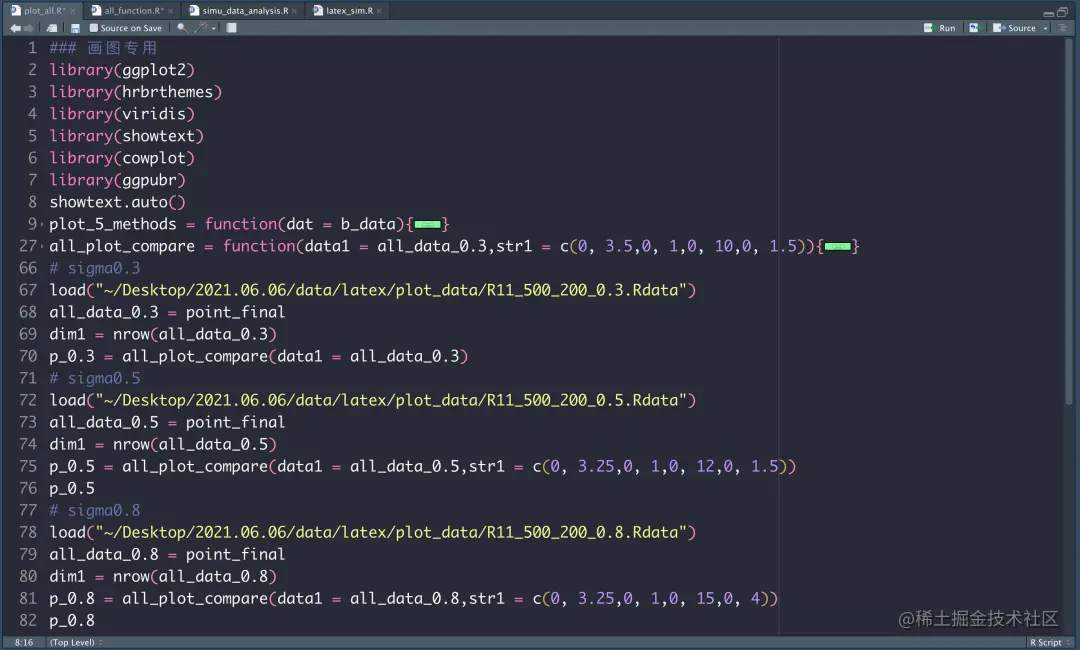Click the load line for R11_500_200_0.8.Rdata
This screenshot has height=650, width=1080.
(373, 533)
